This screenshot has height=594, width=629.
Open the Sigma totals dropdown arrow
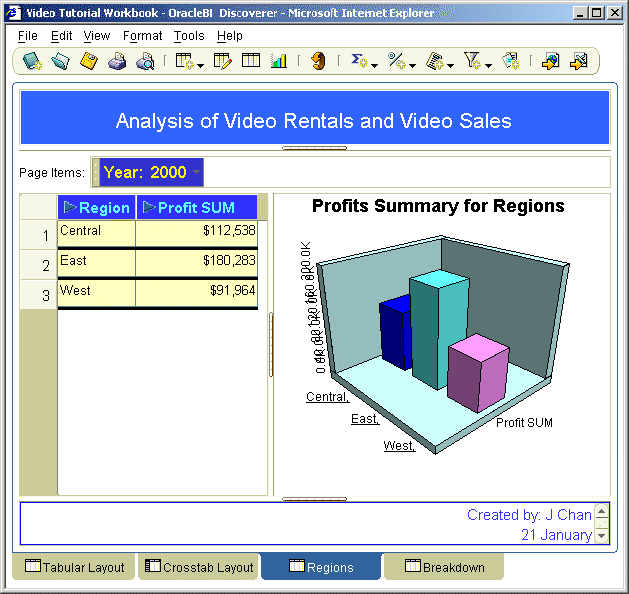[x=374, y=65]
